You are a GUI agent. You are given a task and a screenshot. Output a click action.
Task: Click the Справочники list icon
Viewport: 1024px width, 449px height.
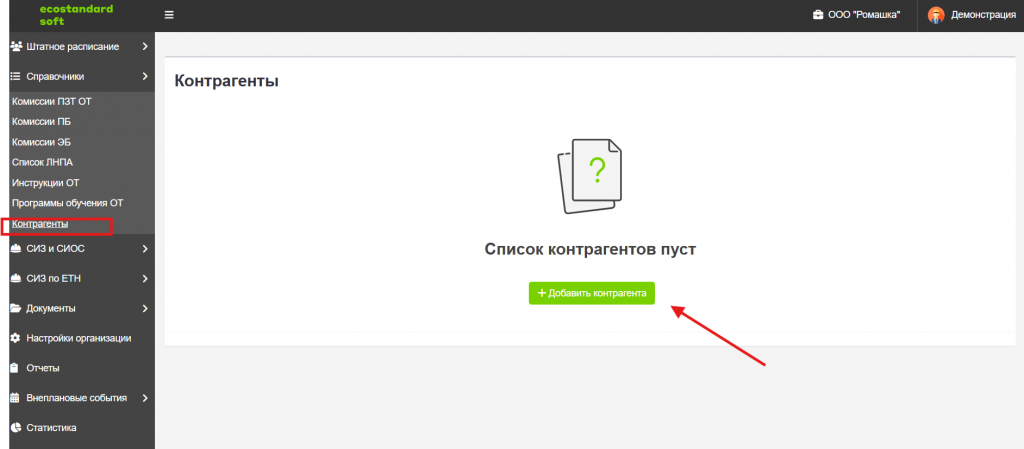tap(16, 76)
